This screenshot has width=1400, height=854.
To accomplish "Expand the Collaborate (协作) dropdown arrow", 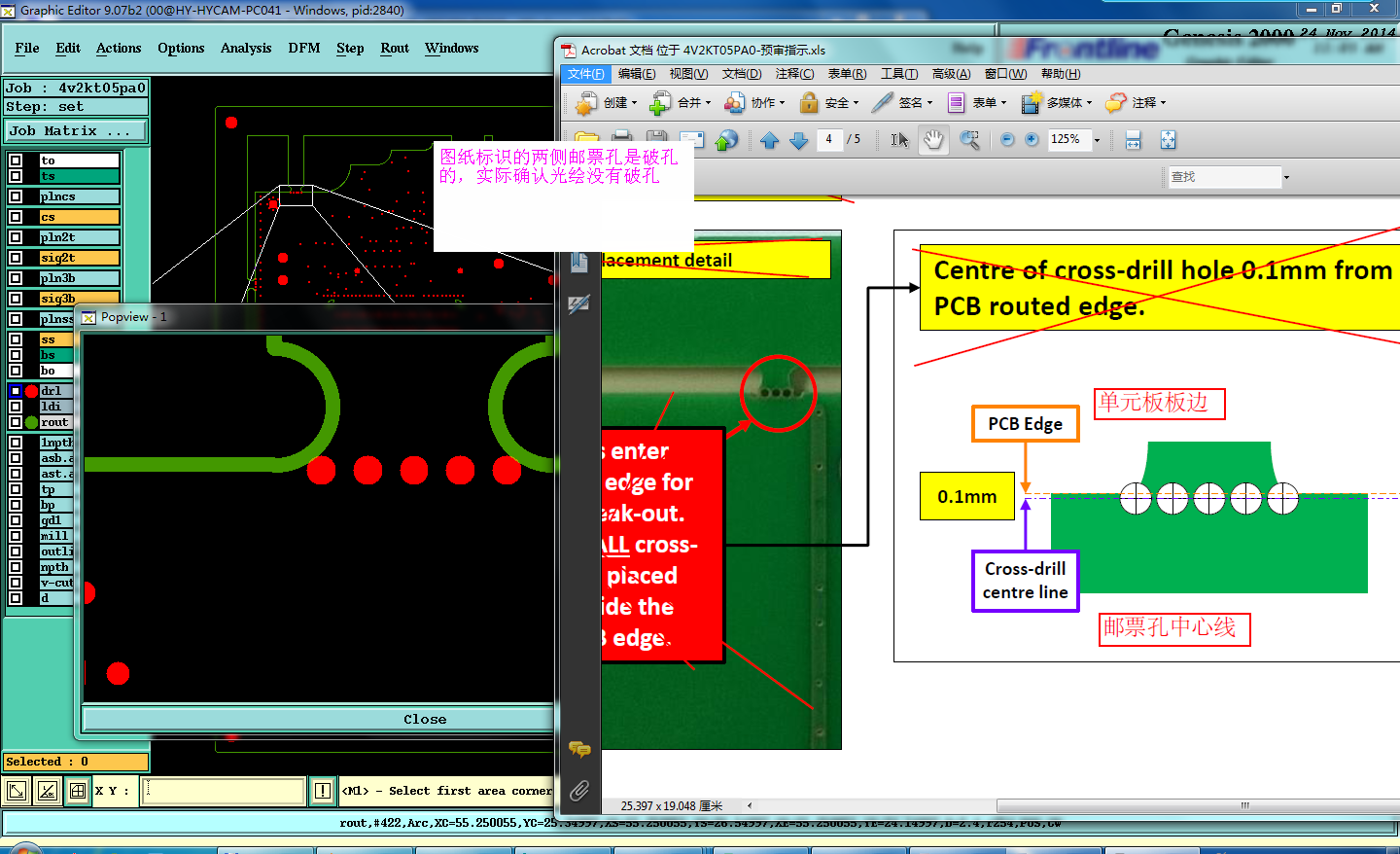I will 783,102.
